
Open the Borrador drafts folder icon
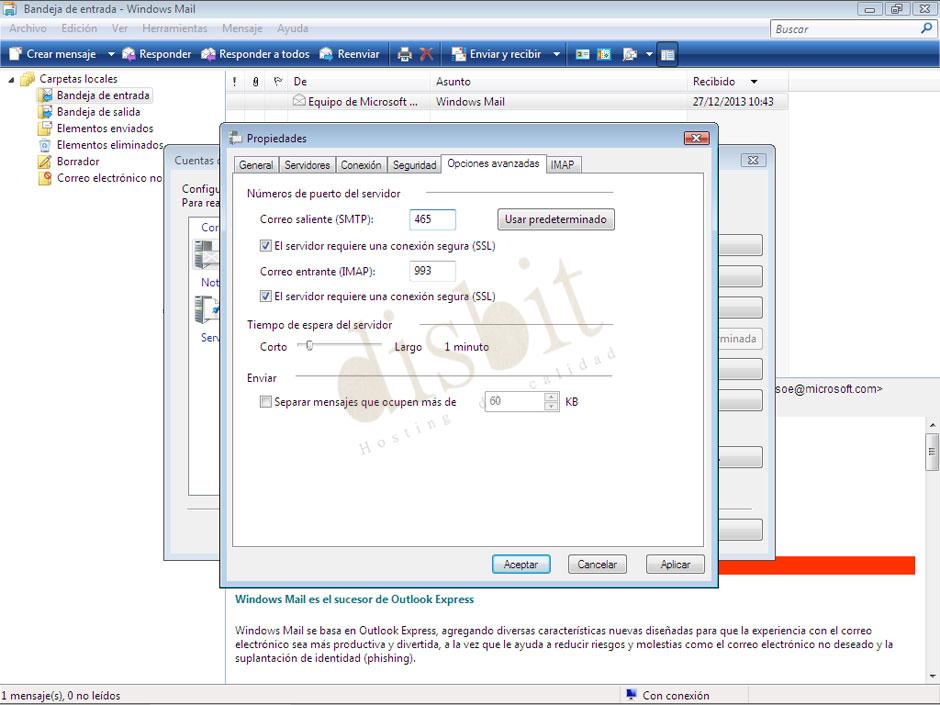click(45, 161)
